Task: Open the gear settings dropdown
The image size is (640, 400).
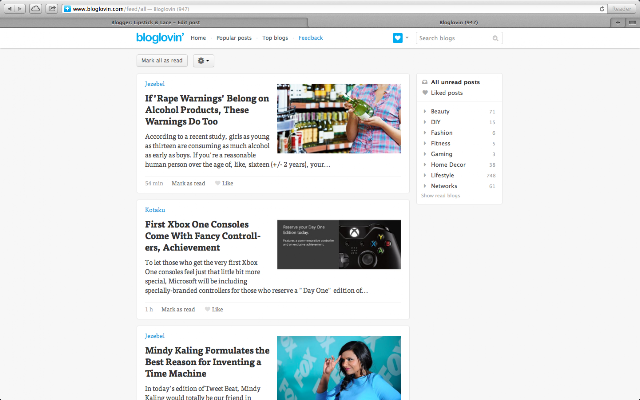Action: (x=203, y=60)
